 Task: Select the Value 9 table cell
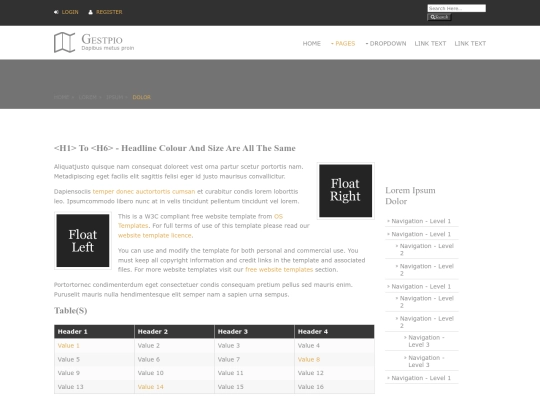[94, 373]
